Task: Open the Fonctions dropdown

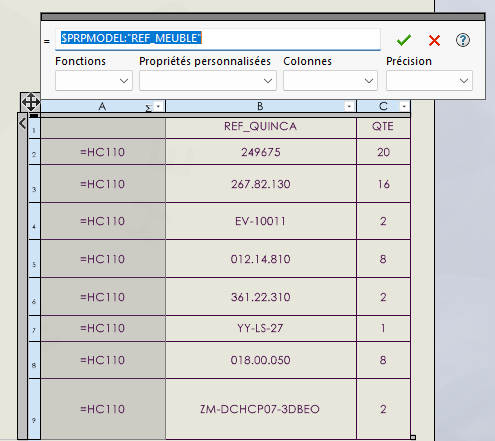Action: 94,81
